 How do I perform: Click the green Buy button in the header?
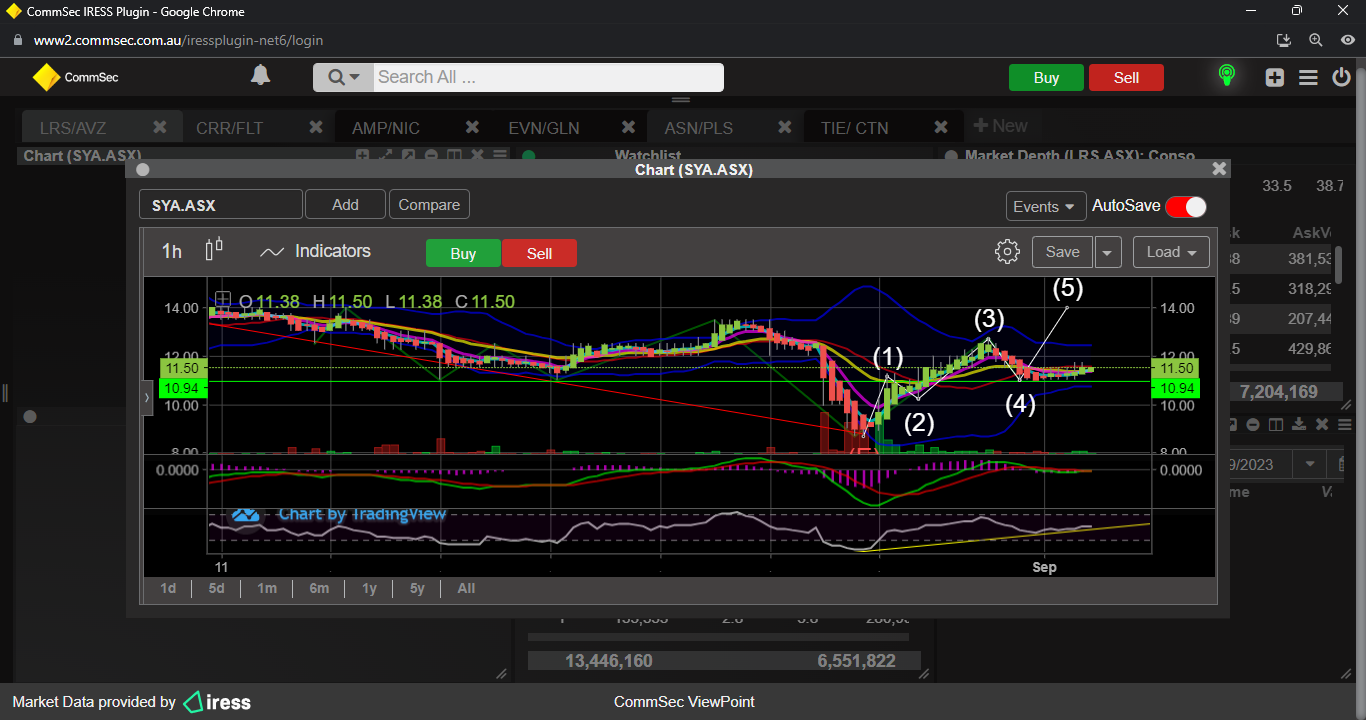pyautogui.click(x=1046, y=78)
